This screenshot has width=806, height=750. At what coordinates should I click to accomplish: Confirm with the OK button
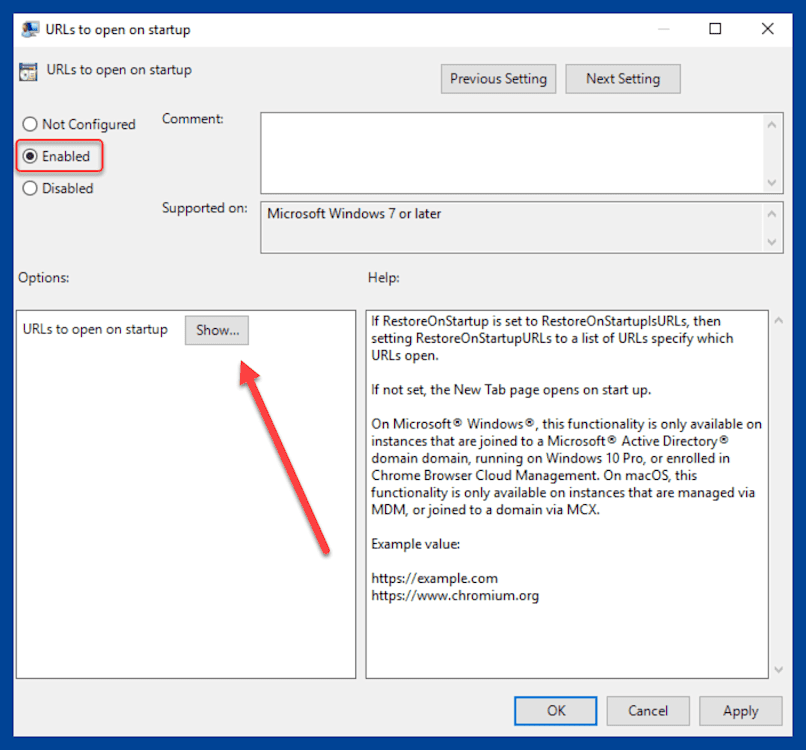click(x=556, y=710)
